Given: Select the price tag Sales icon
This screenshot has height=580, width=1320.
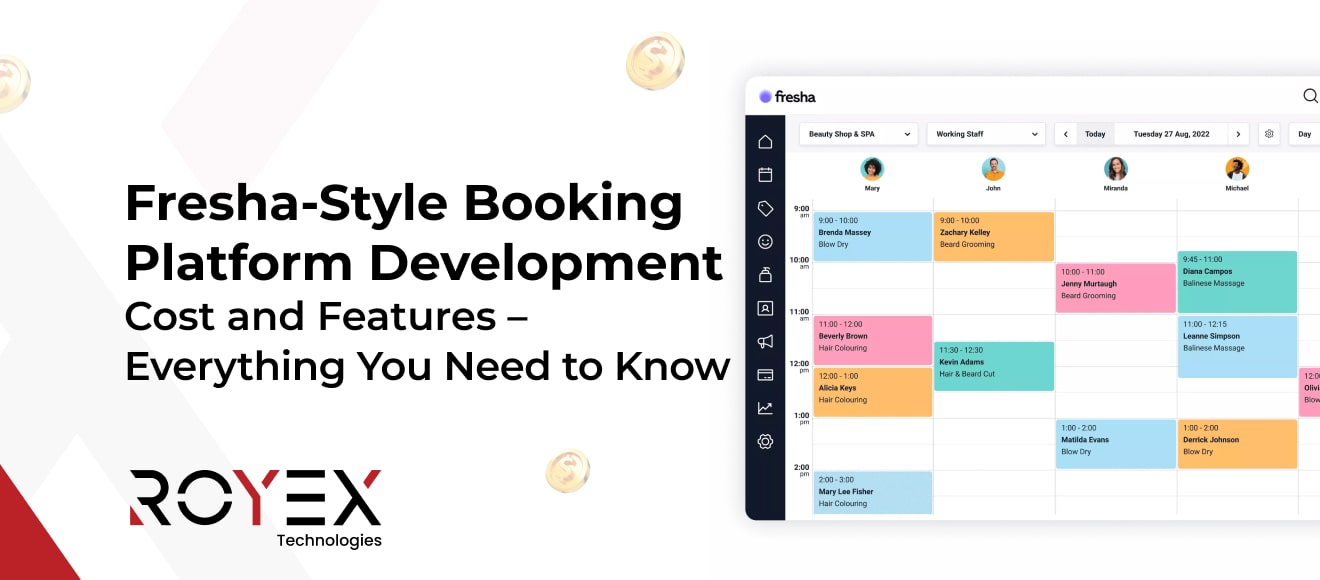Looking at the screenshot, I should [x=765, y=208].
